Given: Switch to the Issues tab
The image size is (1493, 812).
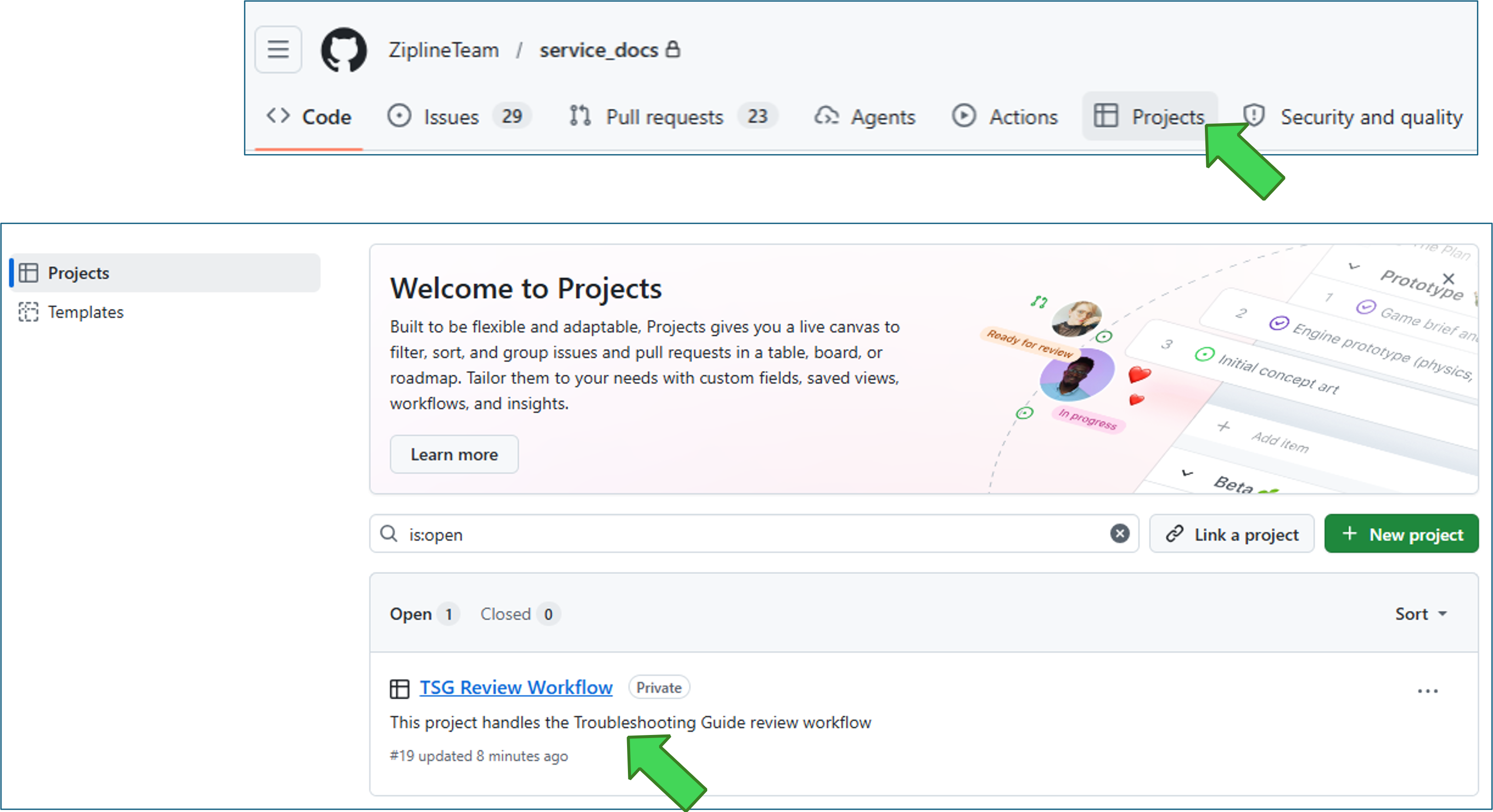Looking at the screenshot, I should 459,117.
